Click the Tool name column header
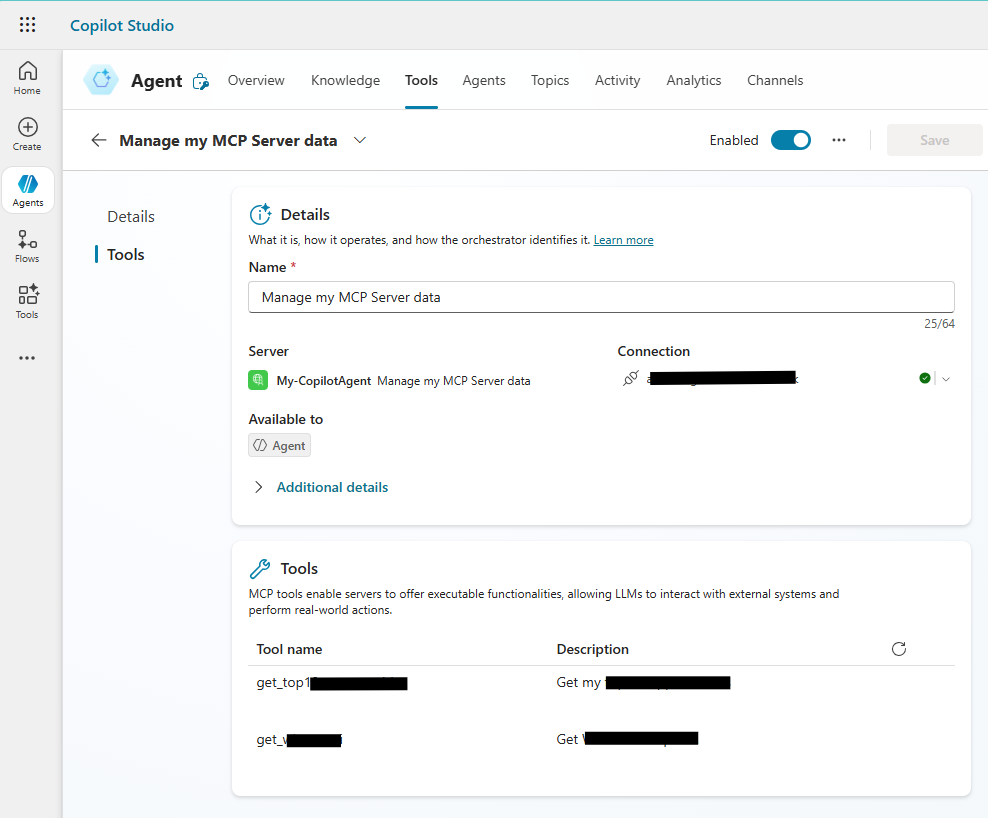Image resolution: width=988 pixels, height=818 pixels. coord(289,649)
